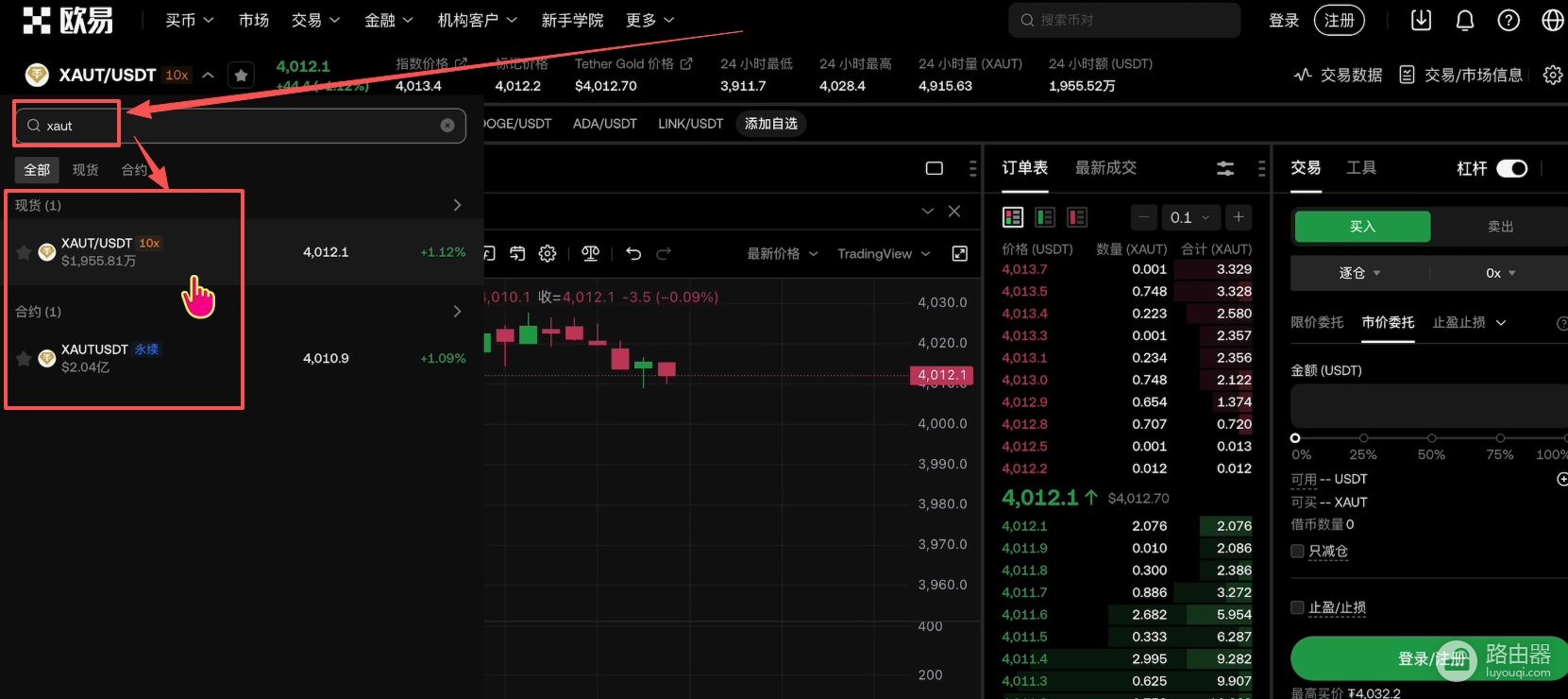Open the 止盈止损 order type dropdown
The height and width of the screenshot is (699, 1568).
(x=1469, y=322)
